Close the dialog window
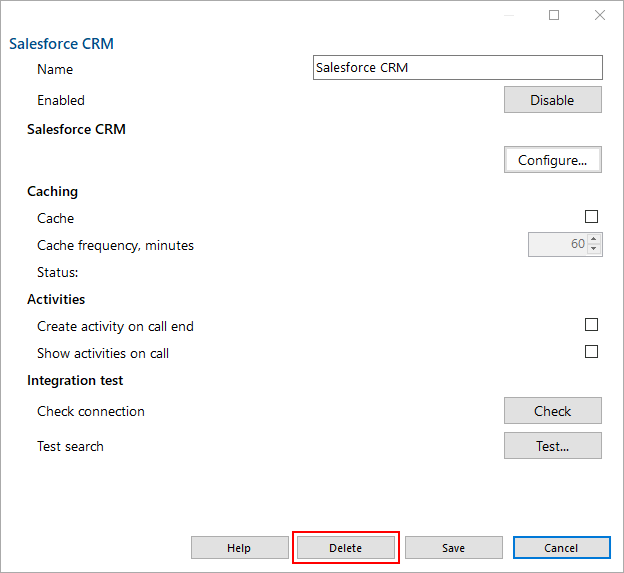 [x=600, y=15]
